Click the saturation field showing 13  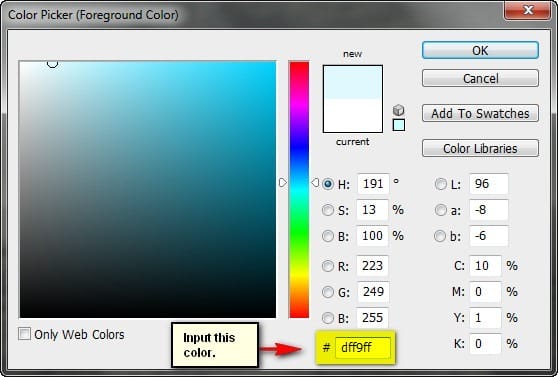[372, 210]
